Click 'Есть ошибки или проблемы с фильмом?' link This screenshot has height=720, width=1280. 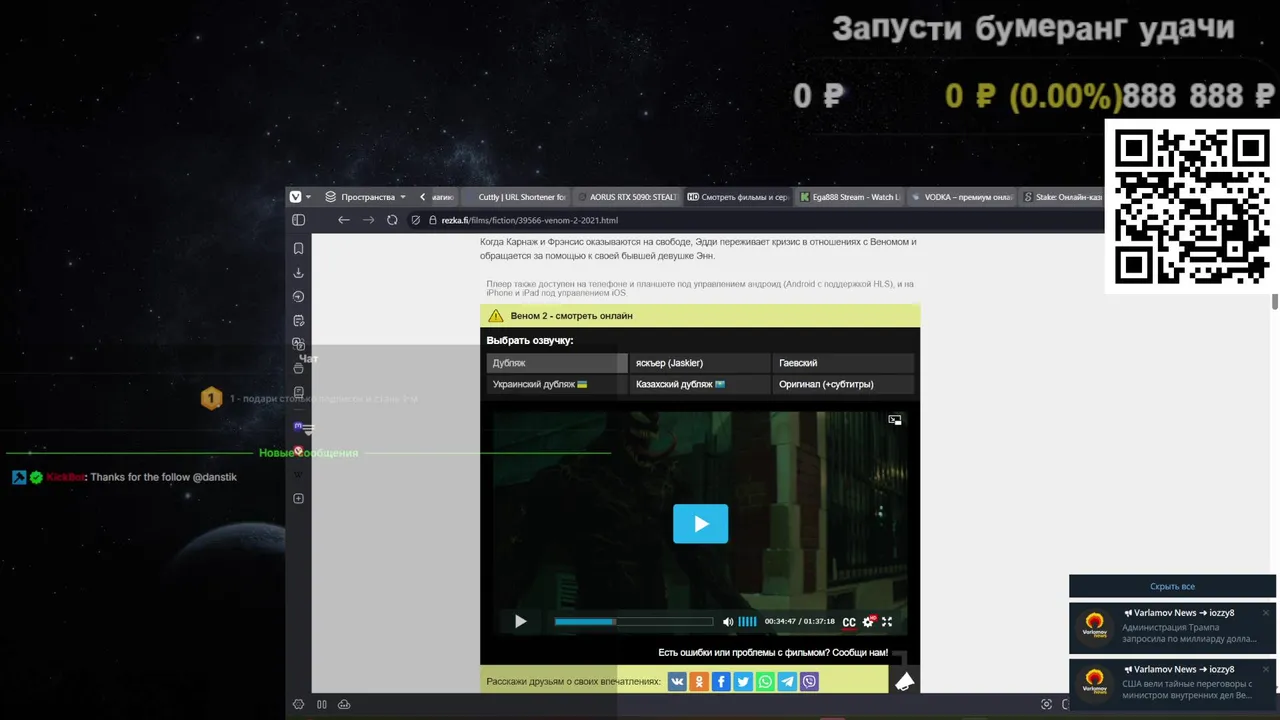point(773,652)
